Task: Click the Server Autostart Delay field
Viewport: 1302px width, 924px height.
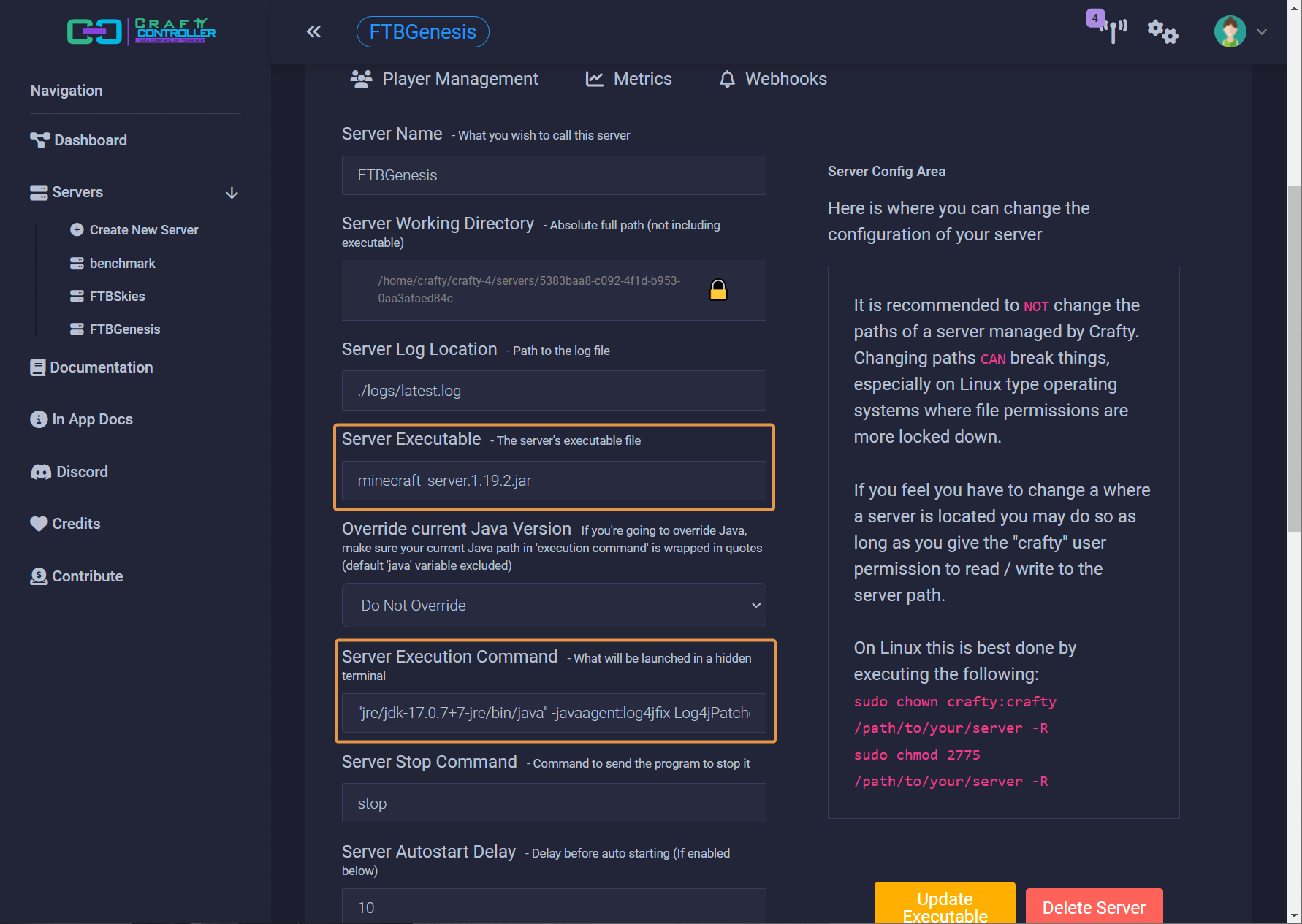Action: tap(554, 906)
